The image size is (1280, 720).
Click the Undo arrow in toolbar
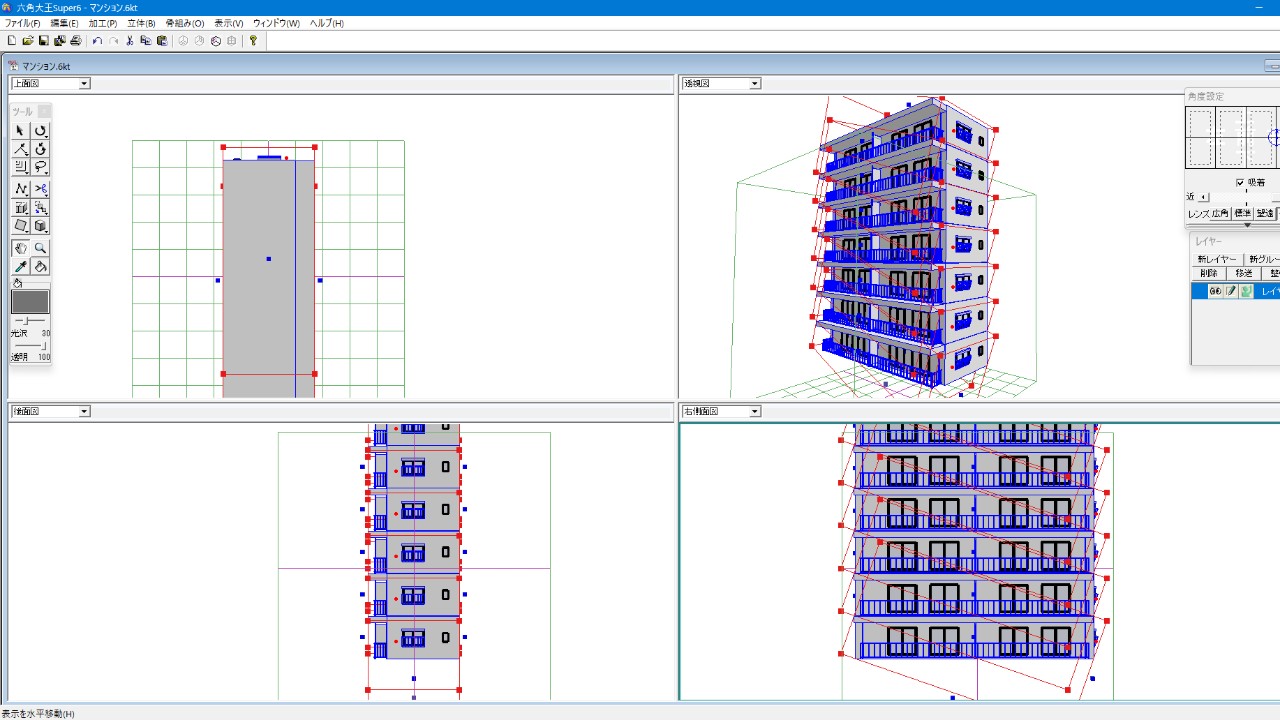[x=97, y=41]
